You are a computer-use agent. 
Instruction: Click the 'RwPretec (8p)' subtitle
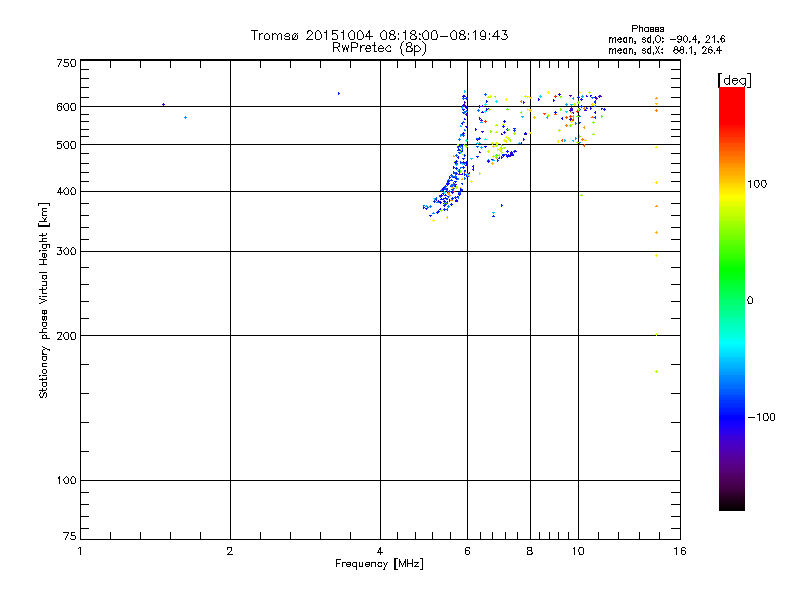click(379, 48)
